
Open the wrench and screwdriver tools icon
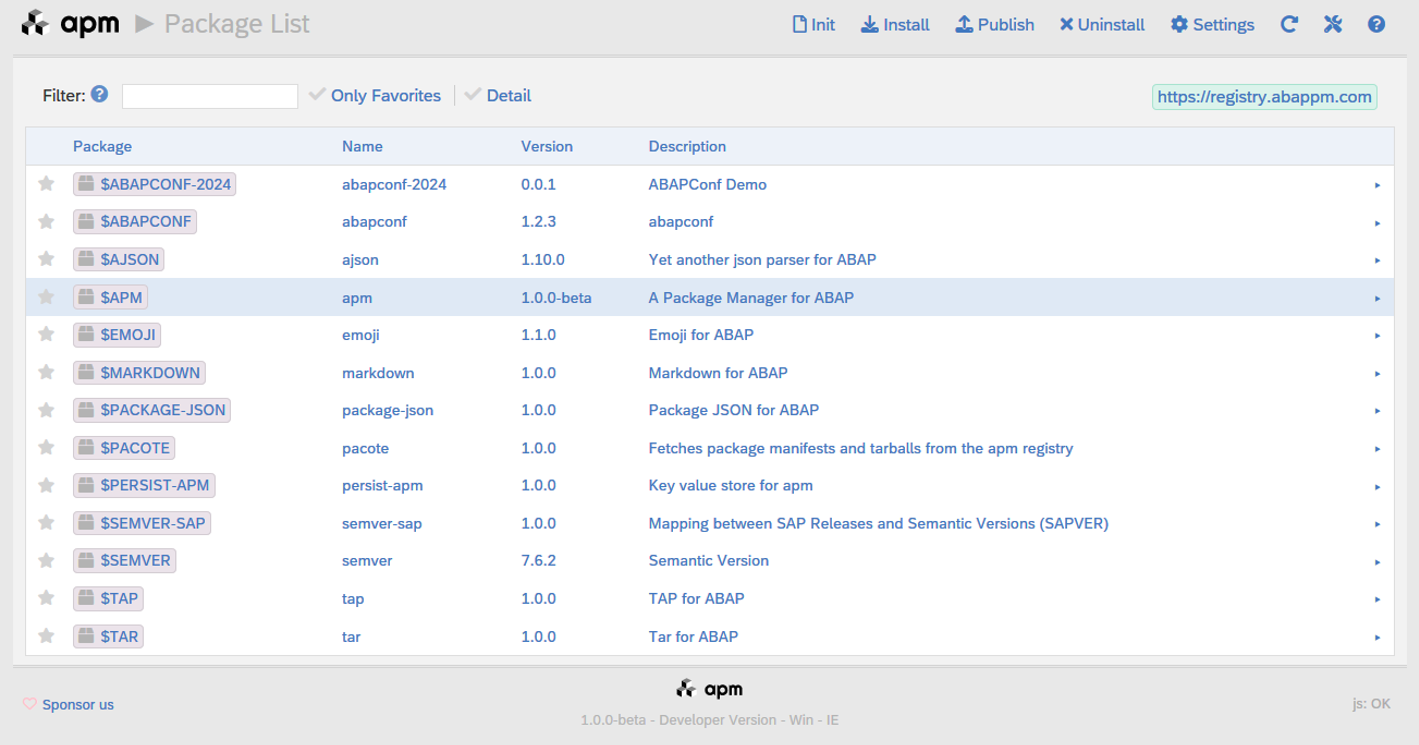point(1332,25)
